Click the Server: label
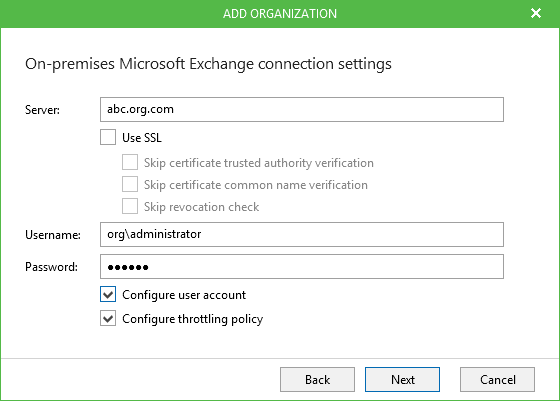This screenshot has width=560, height=401. [x=42, y=110]
